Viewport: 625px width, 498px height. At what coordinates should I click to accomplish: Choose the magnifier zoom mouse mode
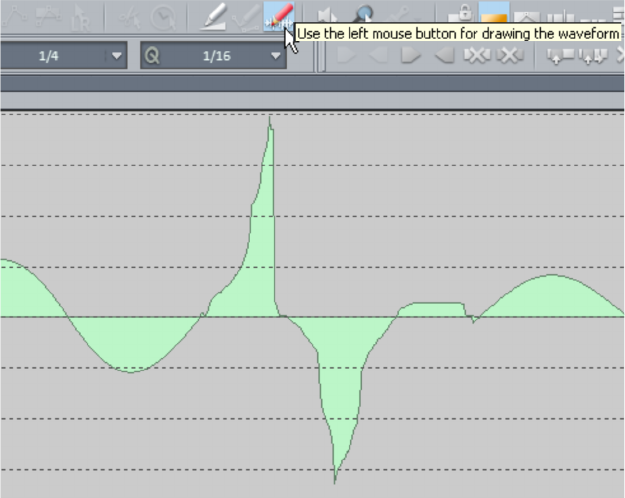click(364, 14)
